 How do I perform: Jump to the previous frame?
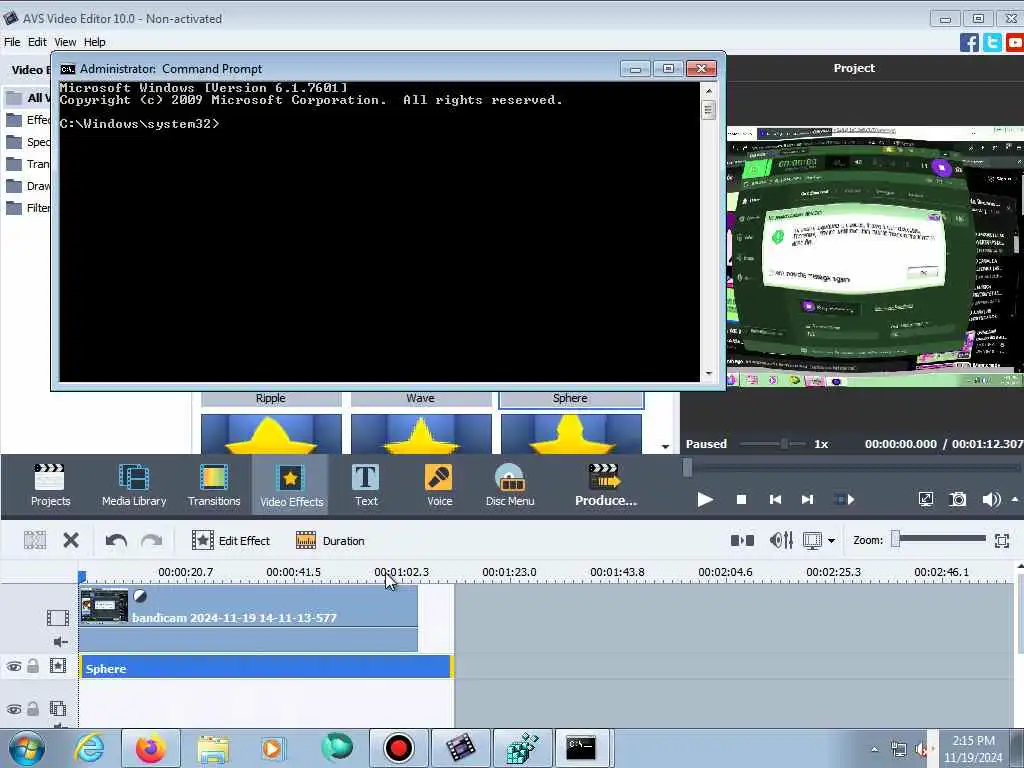pyautogui.click(x=775, y=500)
